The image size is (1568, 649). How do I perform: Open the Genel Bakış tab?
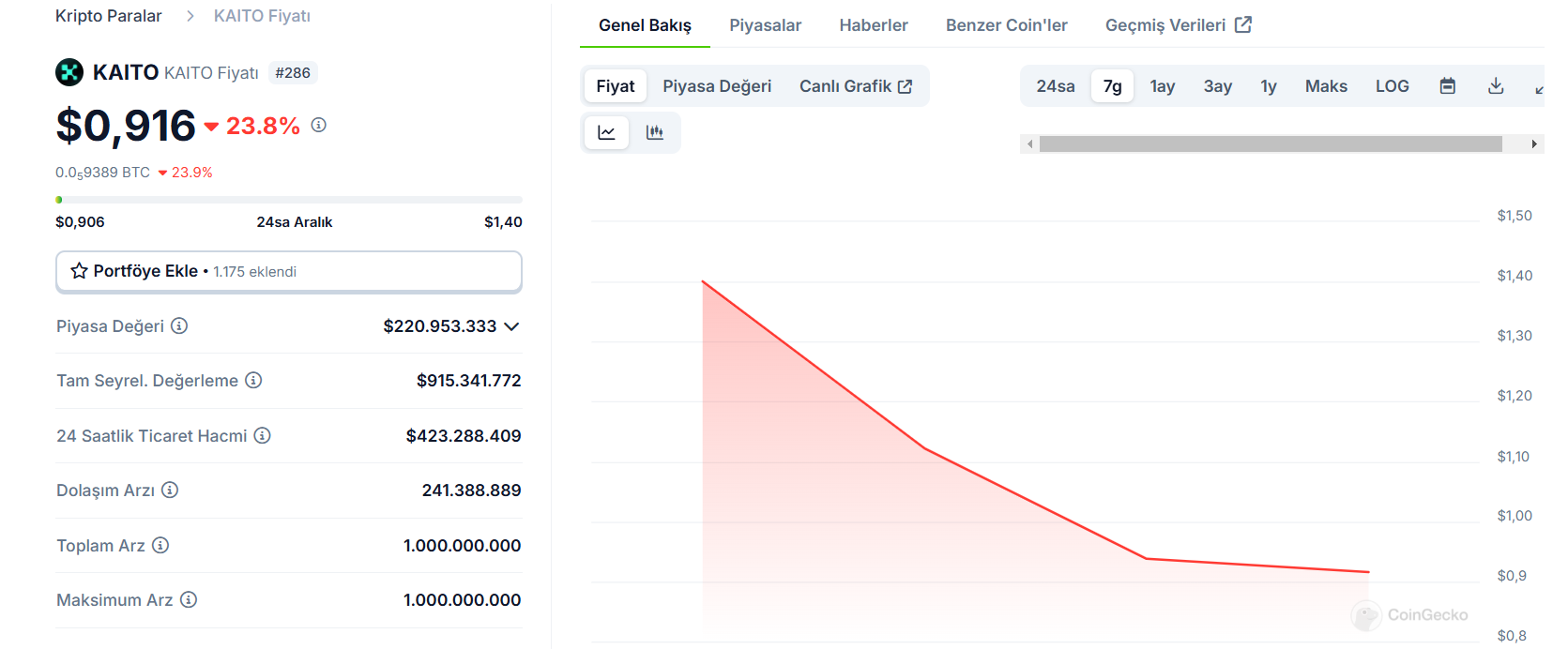click(646, 25)
